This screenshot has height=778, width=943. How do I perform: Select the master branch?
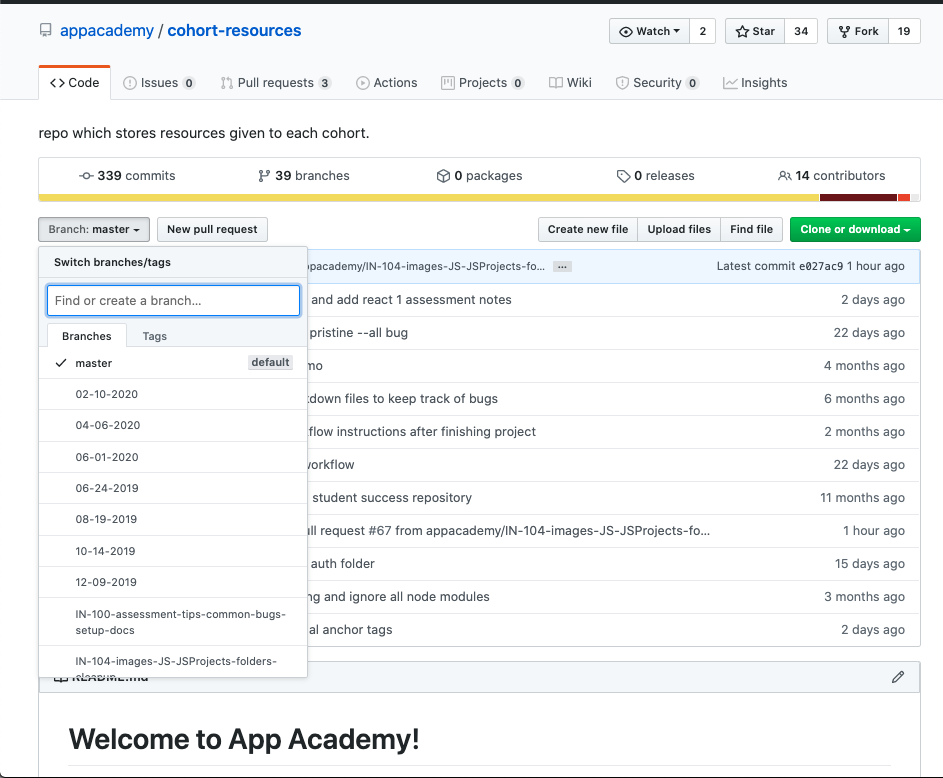coord(173,363)
